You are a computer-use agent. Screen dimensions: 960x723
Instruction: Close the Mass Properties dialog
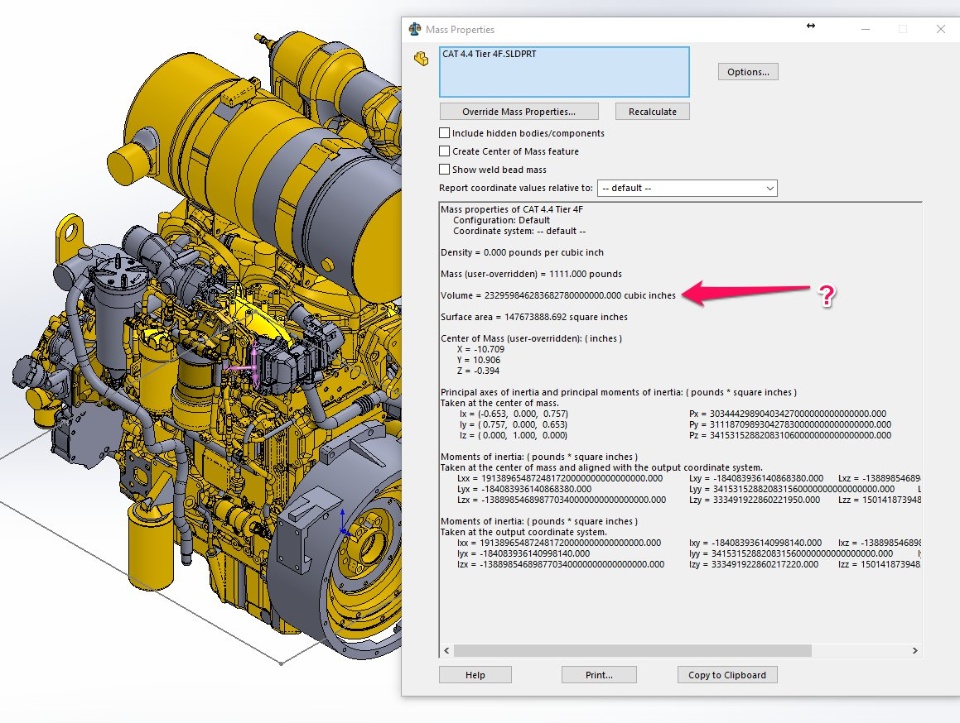click(940, 29)
